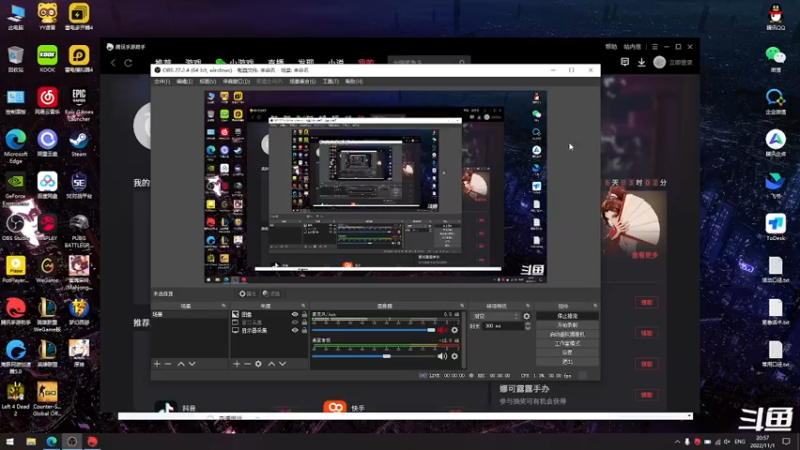800x450 pixels.
Task: Toggle visibility of the display capture source
Action: point(294,330)
